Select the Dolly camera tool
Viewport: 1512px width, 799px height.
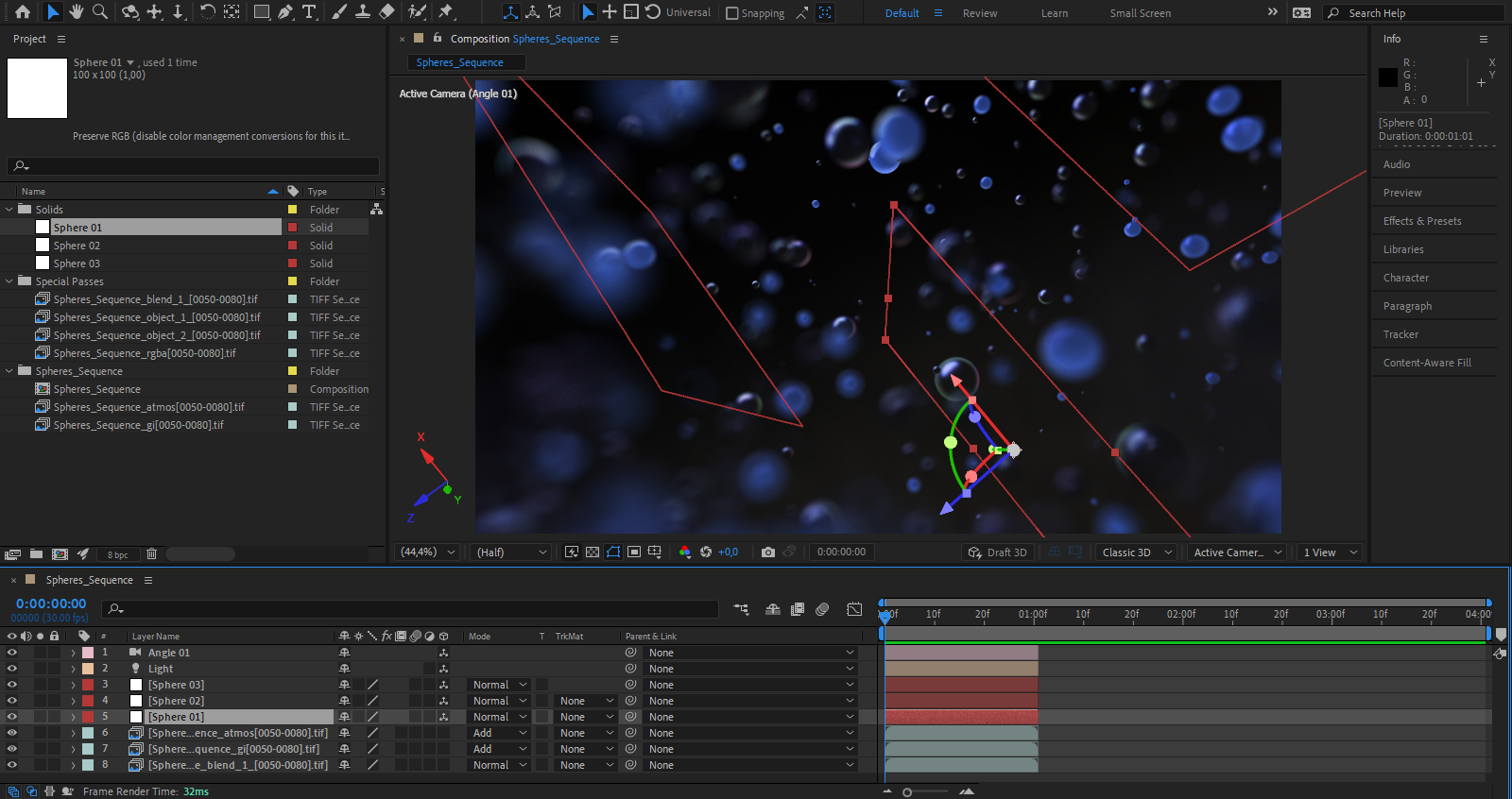(178, 12)
